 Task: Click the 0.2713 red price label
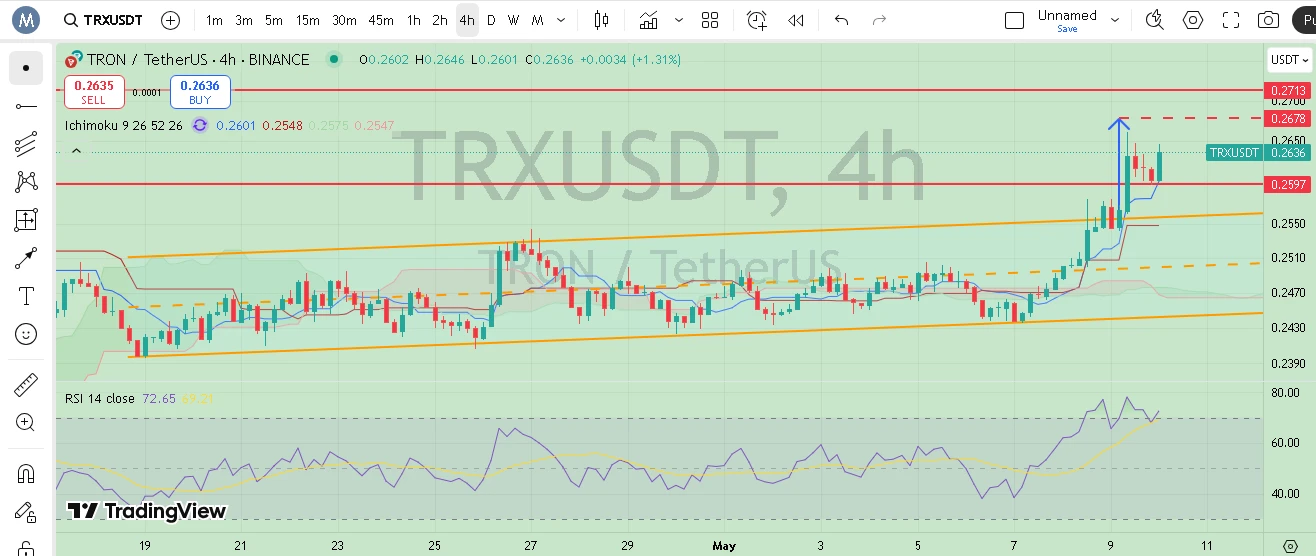point(1288,90)
